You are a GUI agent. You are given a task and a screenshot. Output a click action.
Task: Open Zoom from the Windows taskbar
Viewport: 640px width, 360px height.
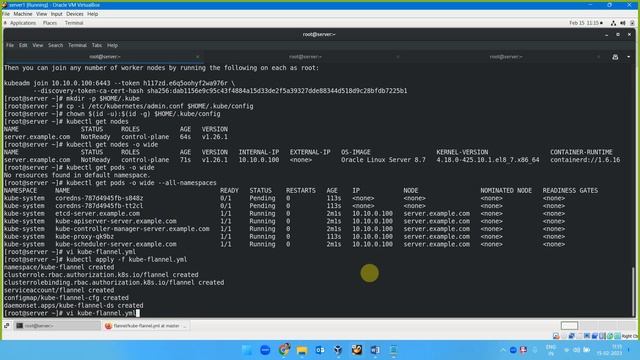coord(265,350)
